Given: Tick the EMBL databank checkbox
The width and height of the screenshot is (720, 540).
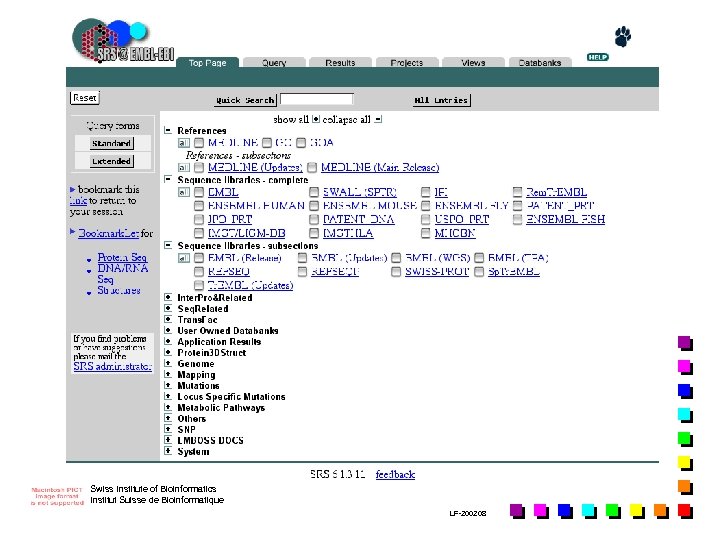Looking at the screenshot, I should point(199,192).
